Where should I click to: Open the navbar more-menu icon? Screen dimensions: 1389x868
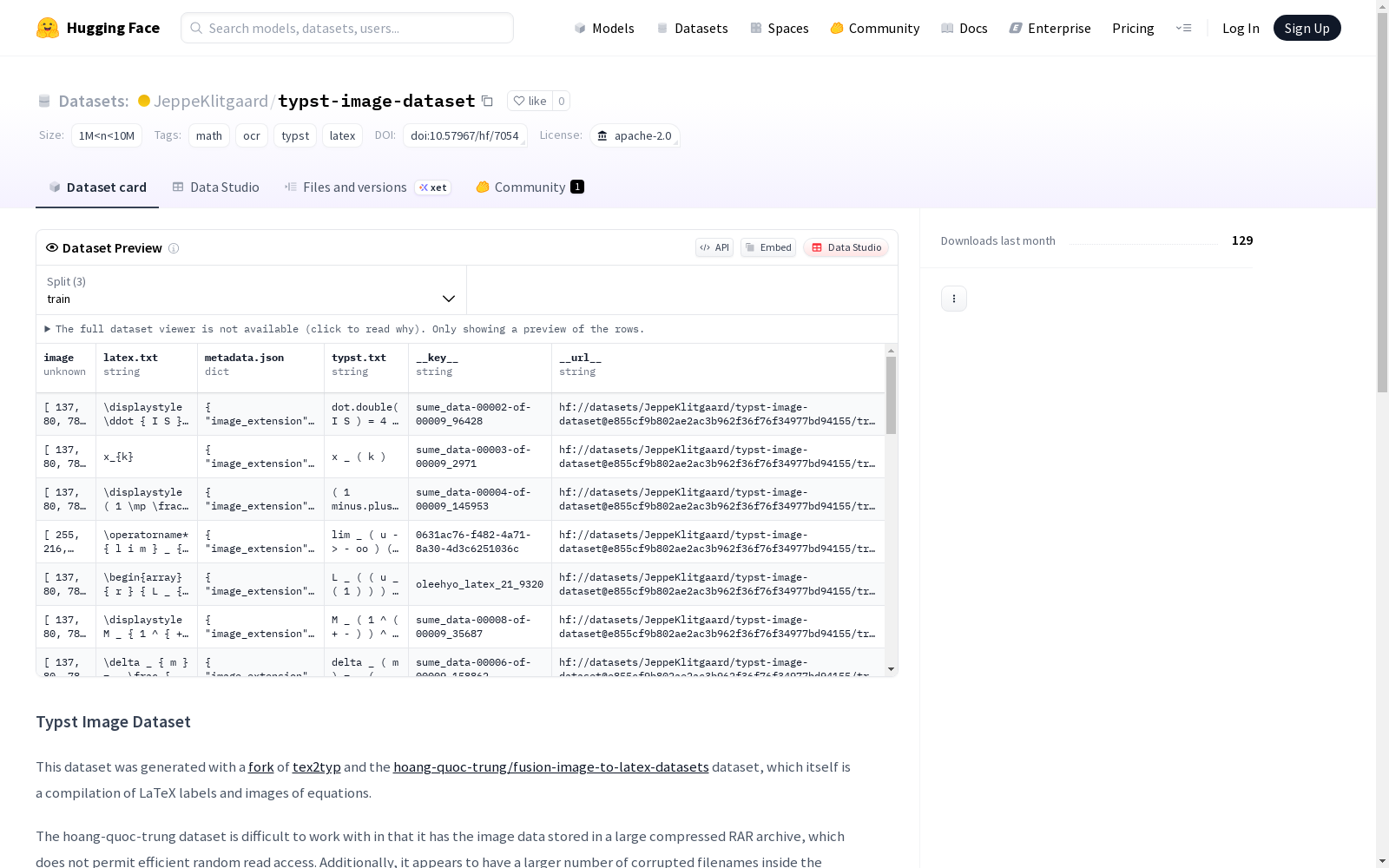pos(1183,28)
